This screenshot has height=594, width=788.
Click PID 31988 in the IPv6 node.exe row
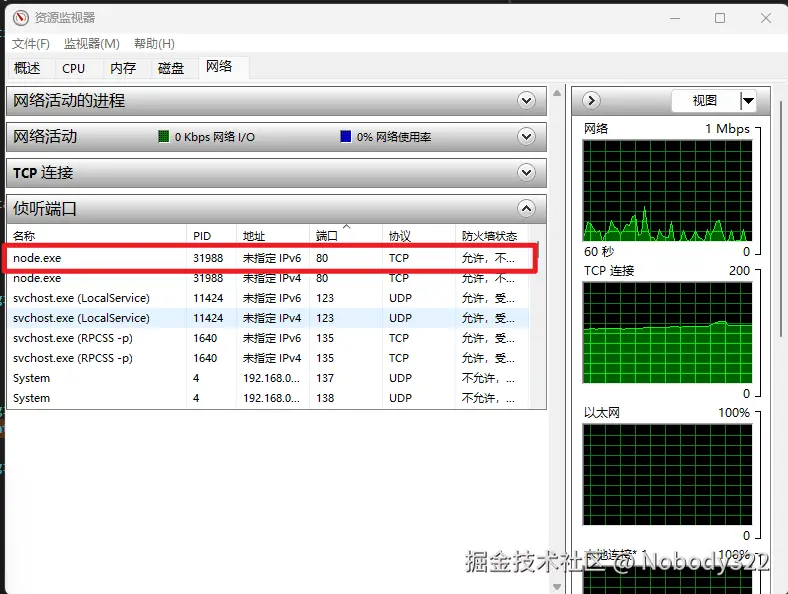pos(208,258)
